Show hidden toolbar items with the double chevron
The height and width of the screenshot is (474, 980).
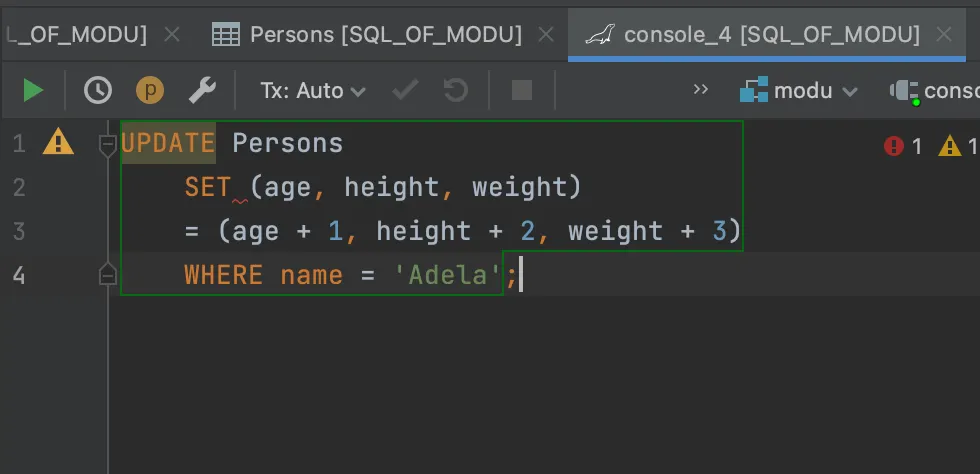701,90
